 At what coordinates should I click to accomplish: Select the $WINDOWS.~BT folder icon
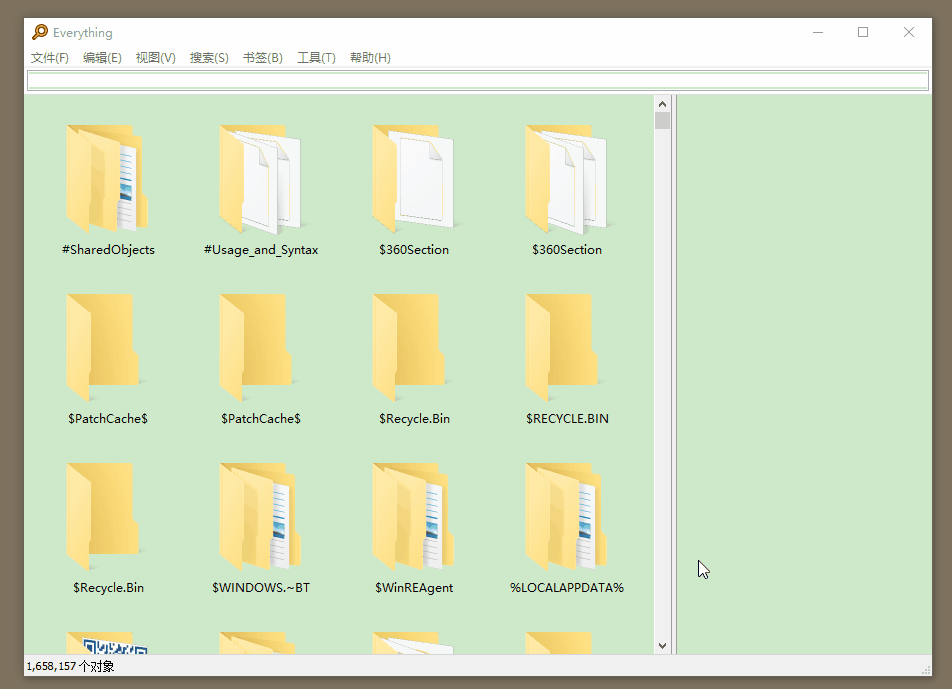point(260,517)
